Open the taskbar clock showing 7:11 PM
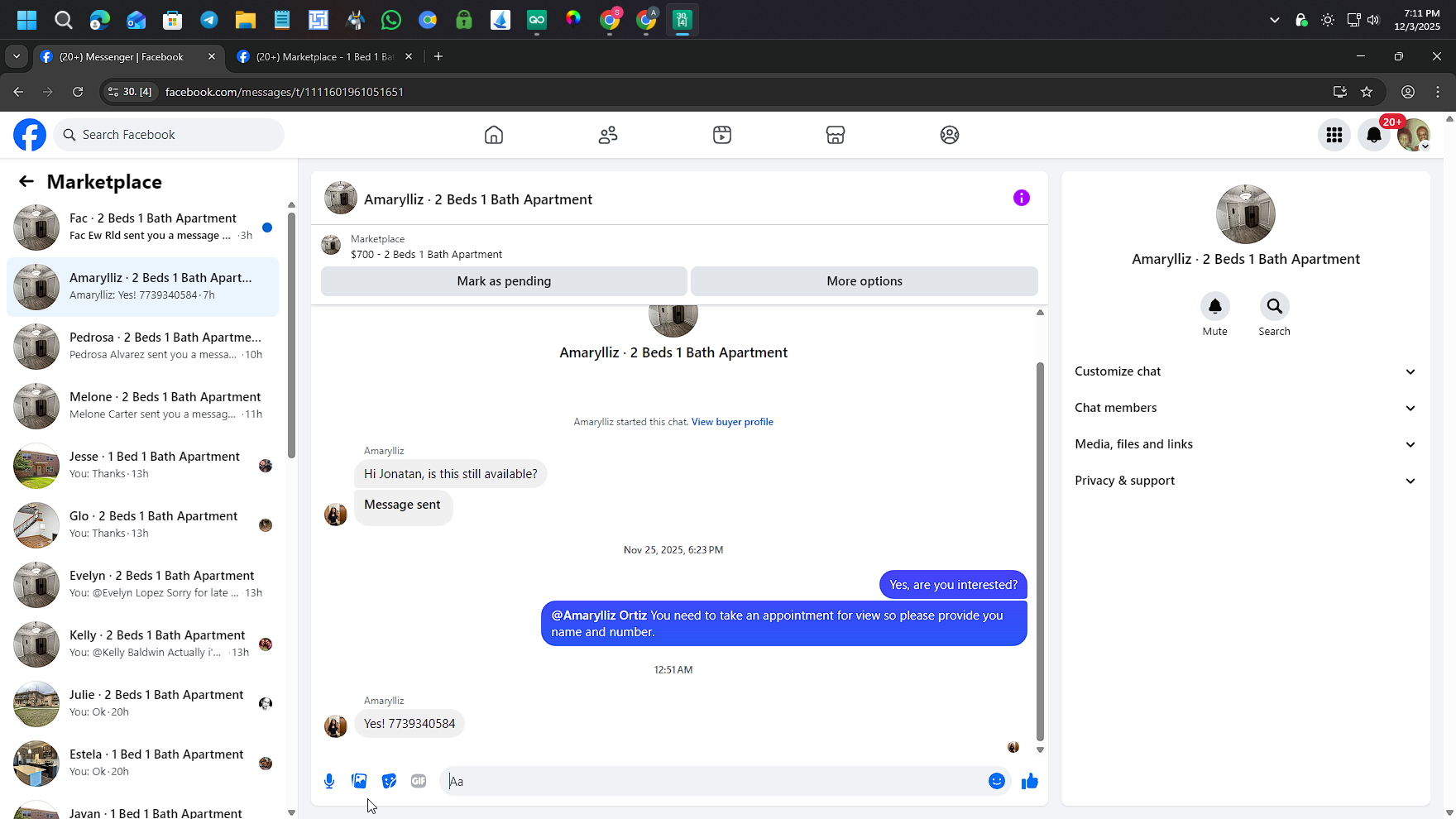Screen dimensions: 1456x819 coord(1417,20)
